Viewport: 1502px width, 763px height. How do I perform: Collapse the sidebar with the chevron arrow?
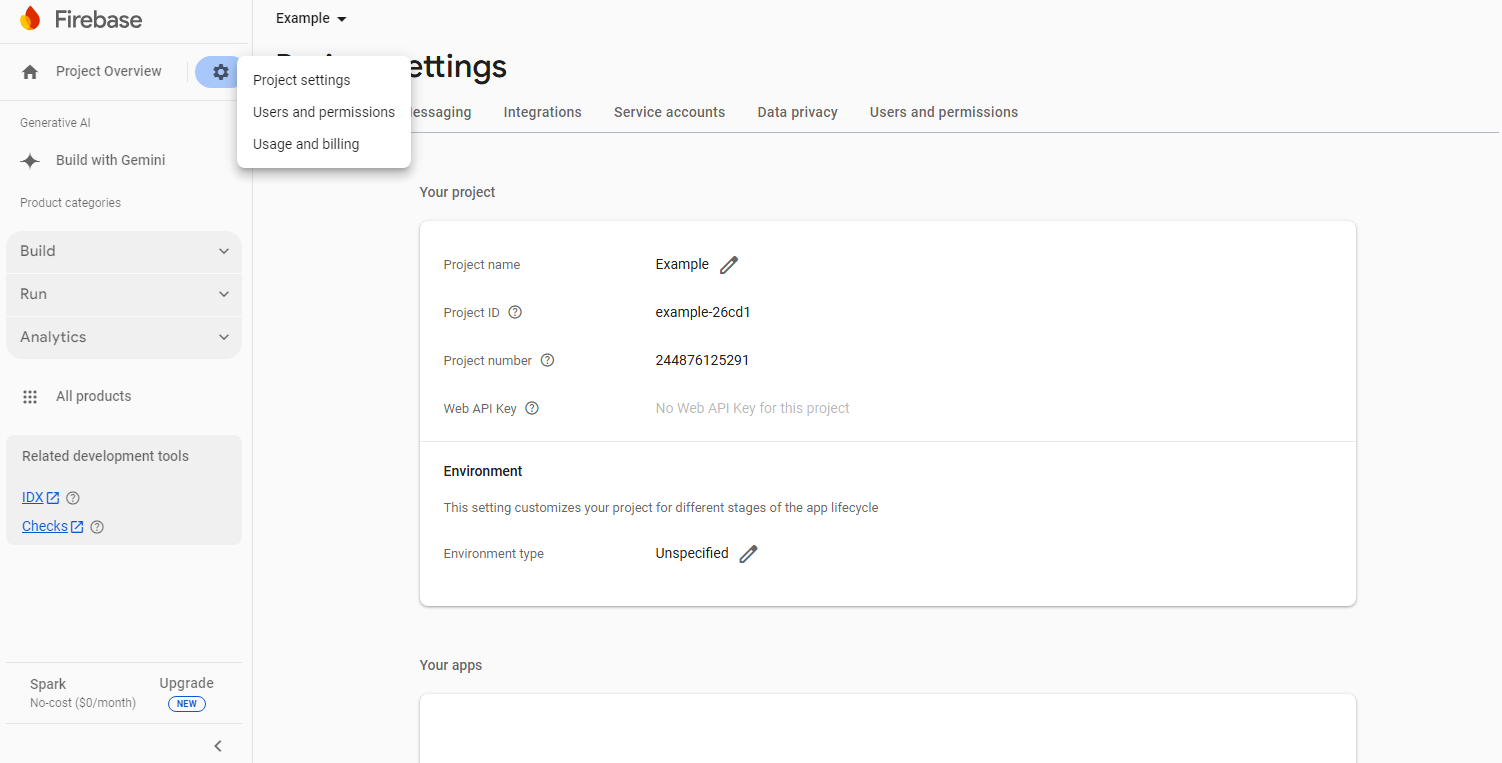tap(218, 746)
